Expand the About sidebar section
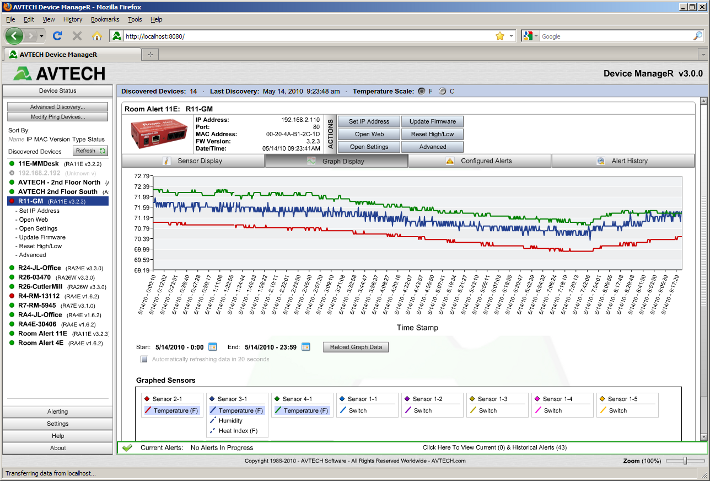The height and width of the screenshot is (481, 710). point(58,448)
